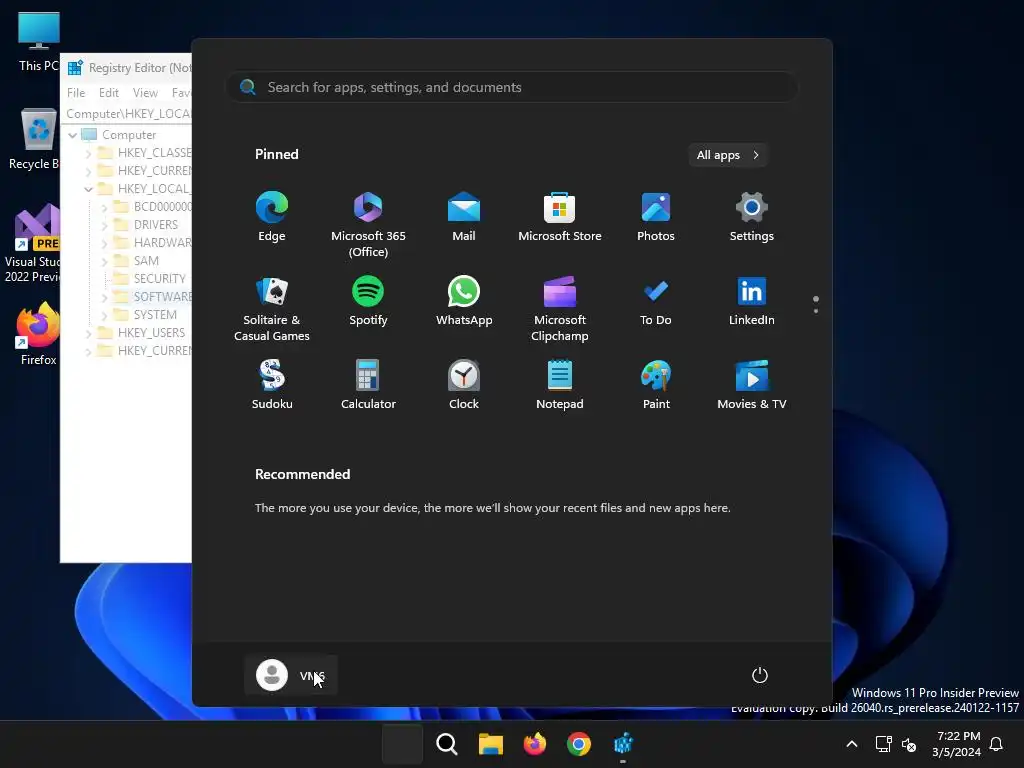Screen dimensions: 1024x768
Task: Open network status tray icon
Action: 883,744
